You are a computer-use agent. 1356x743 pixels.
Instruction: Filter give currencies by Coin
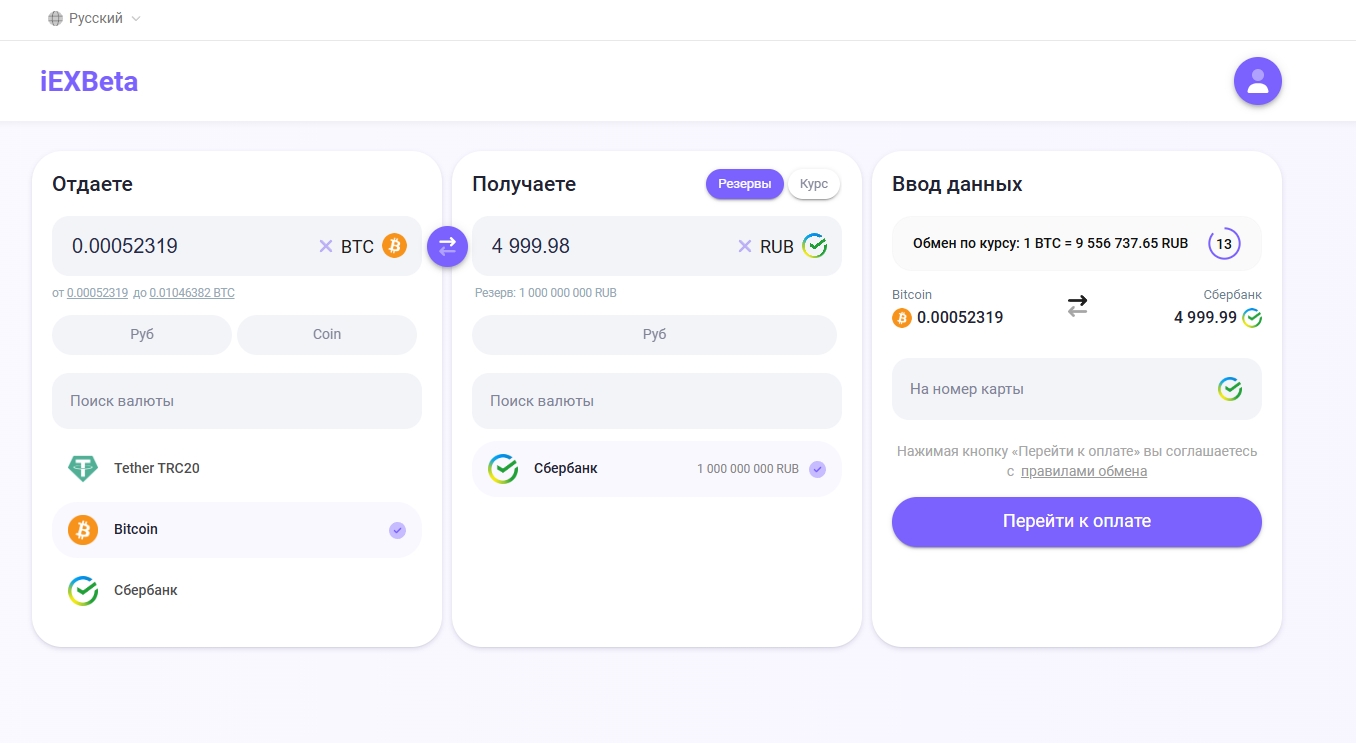pos(326,334)
